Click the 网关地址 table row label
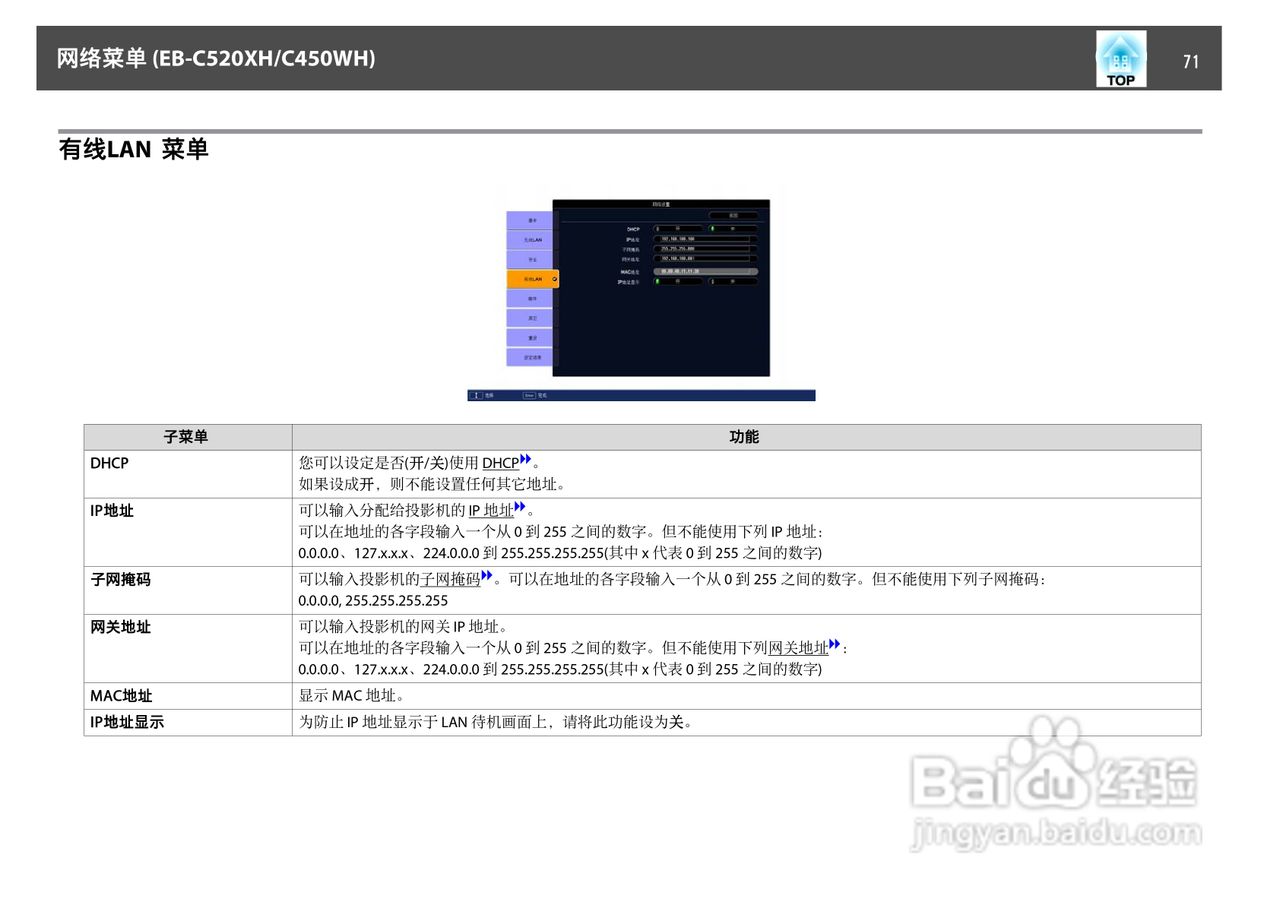This screenshot has height=905, width=1280. [120, 627]
